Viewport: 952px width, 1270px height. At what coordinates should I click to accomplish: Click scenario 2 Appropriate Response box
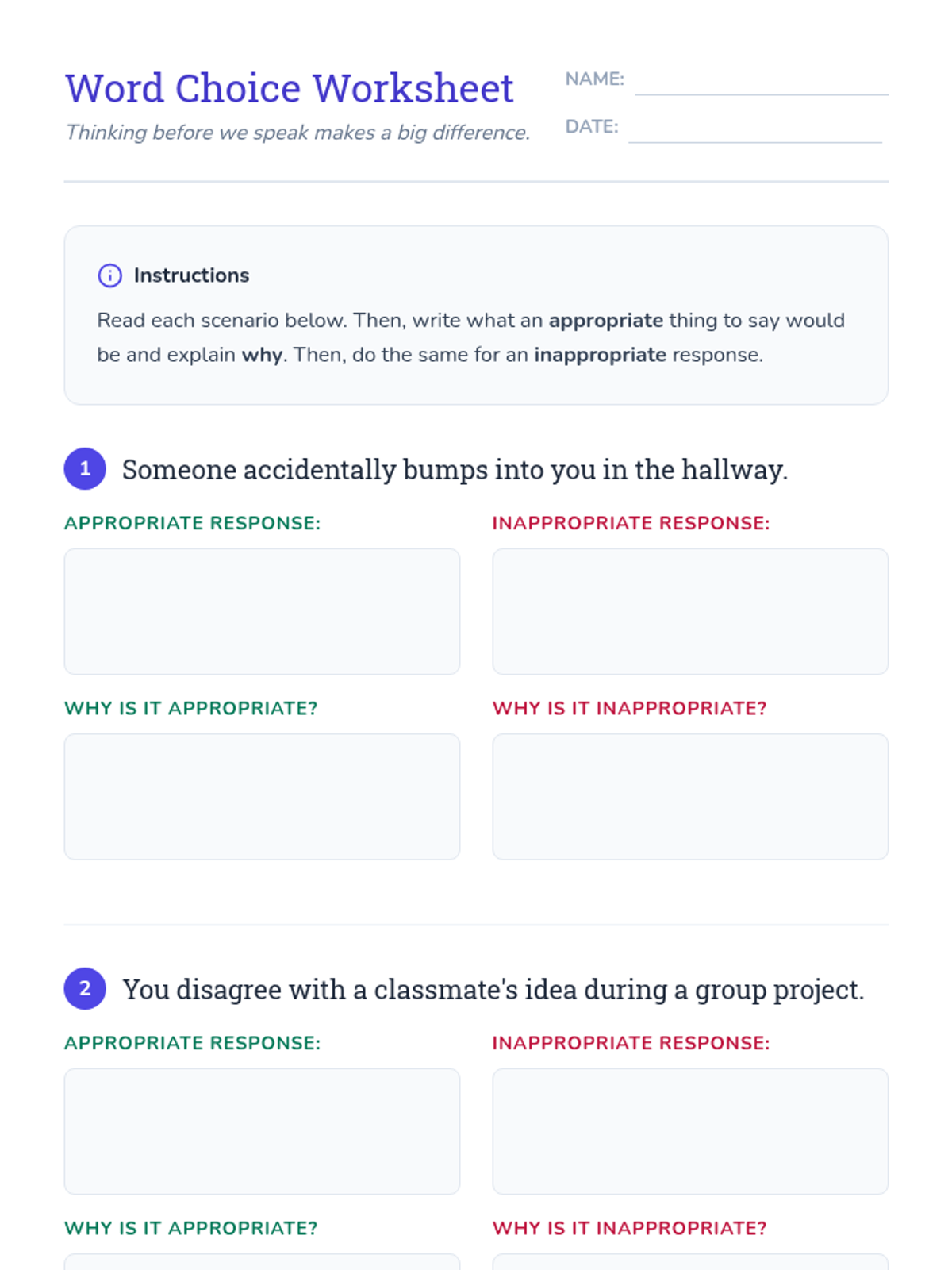coord(262,1131)
